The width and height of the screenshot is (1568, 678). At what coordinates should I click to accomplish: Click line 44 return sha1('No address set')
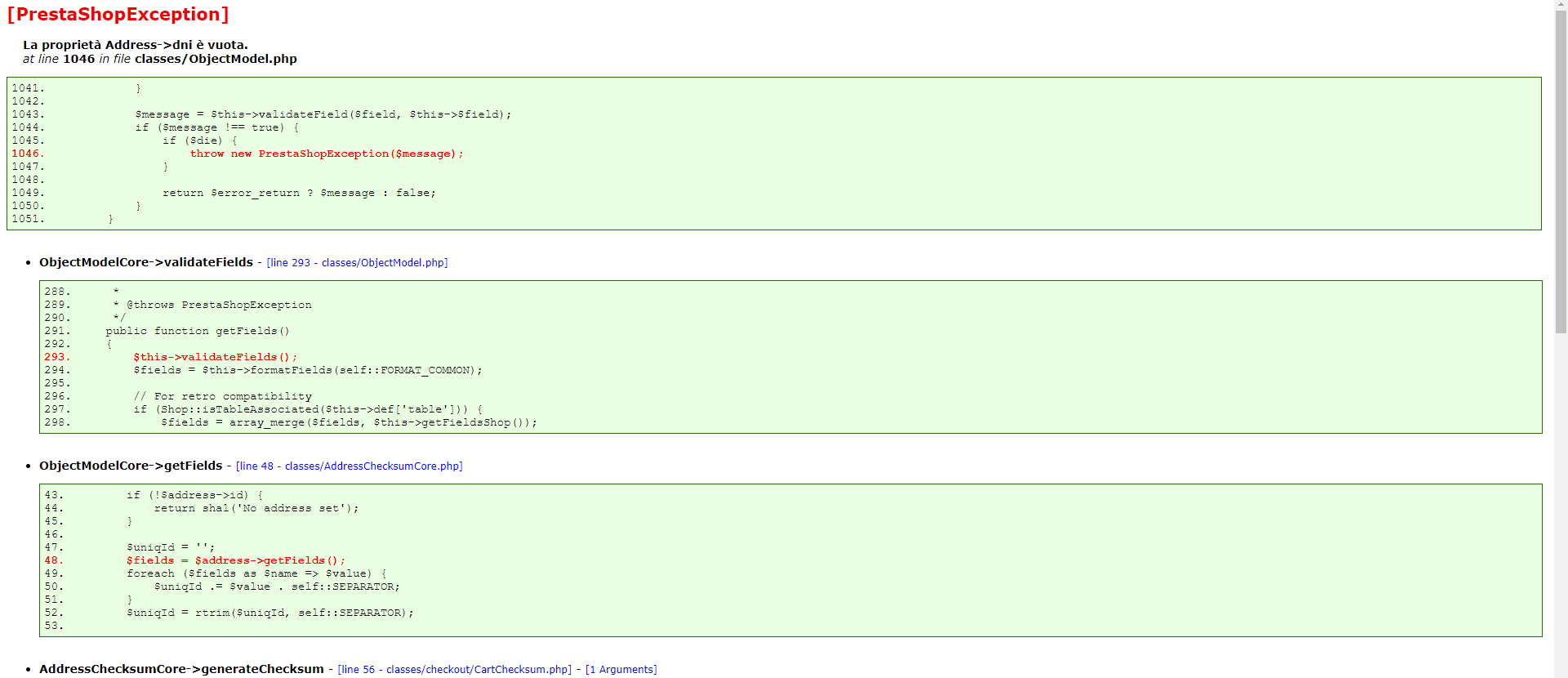pos(256,508)
